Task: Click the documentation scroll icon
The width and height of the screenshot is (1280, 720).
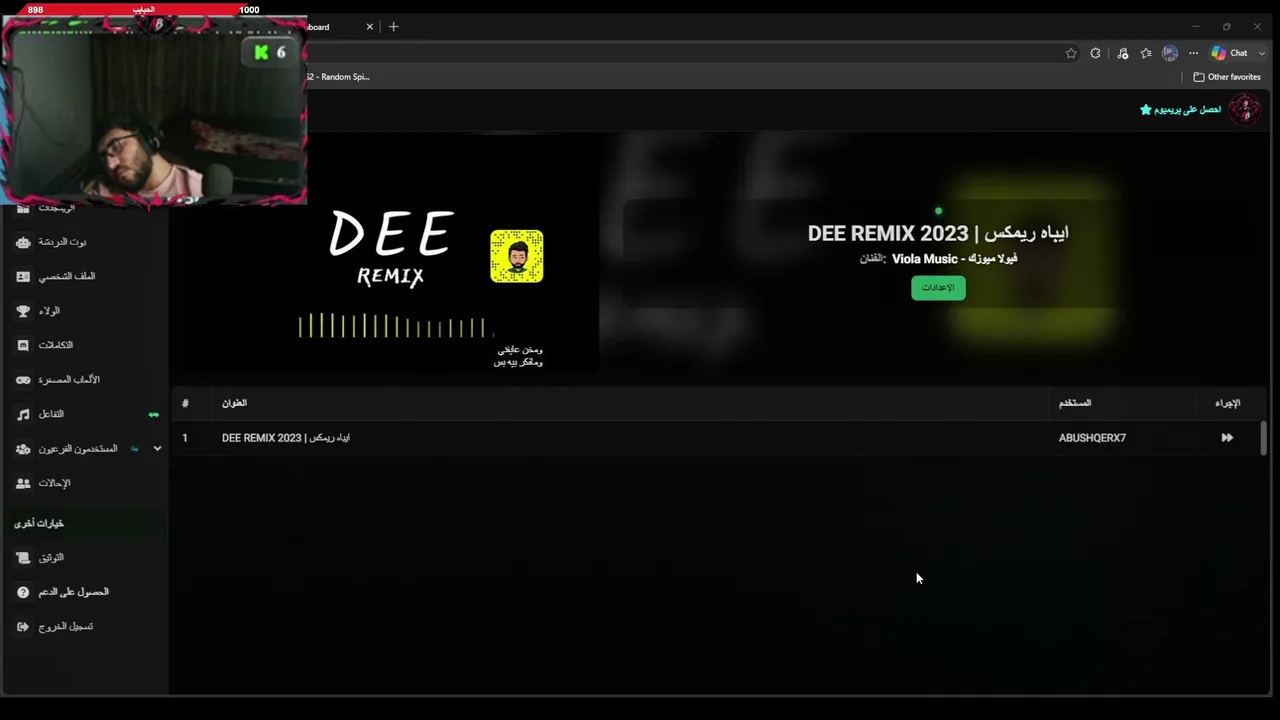Action: 23,558
